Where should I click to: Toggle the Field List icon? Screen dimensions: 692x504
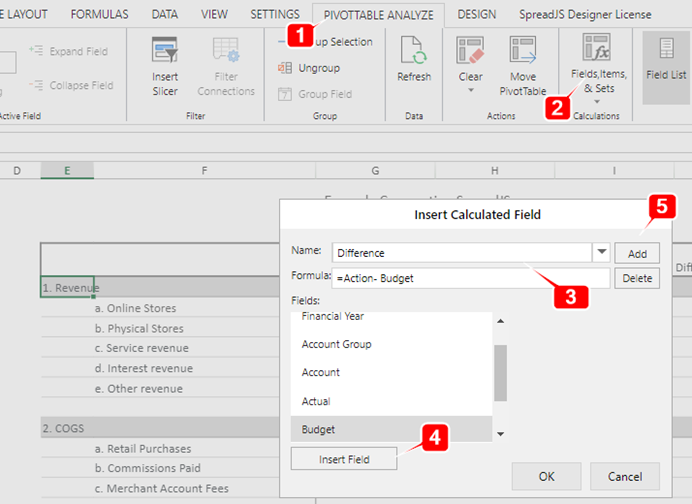tap(666, 48)
